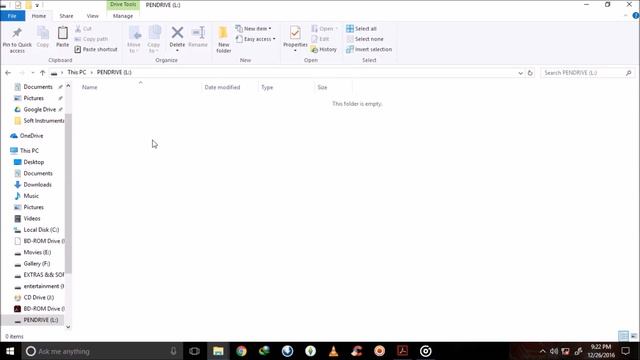Click the Copy ribbon icon
Viewport: 640px width, 360px height.
click(x=42, y=33)
